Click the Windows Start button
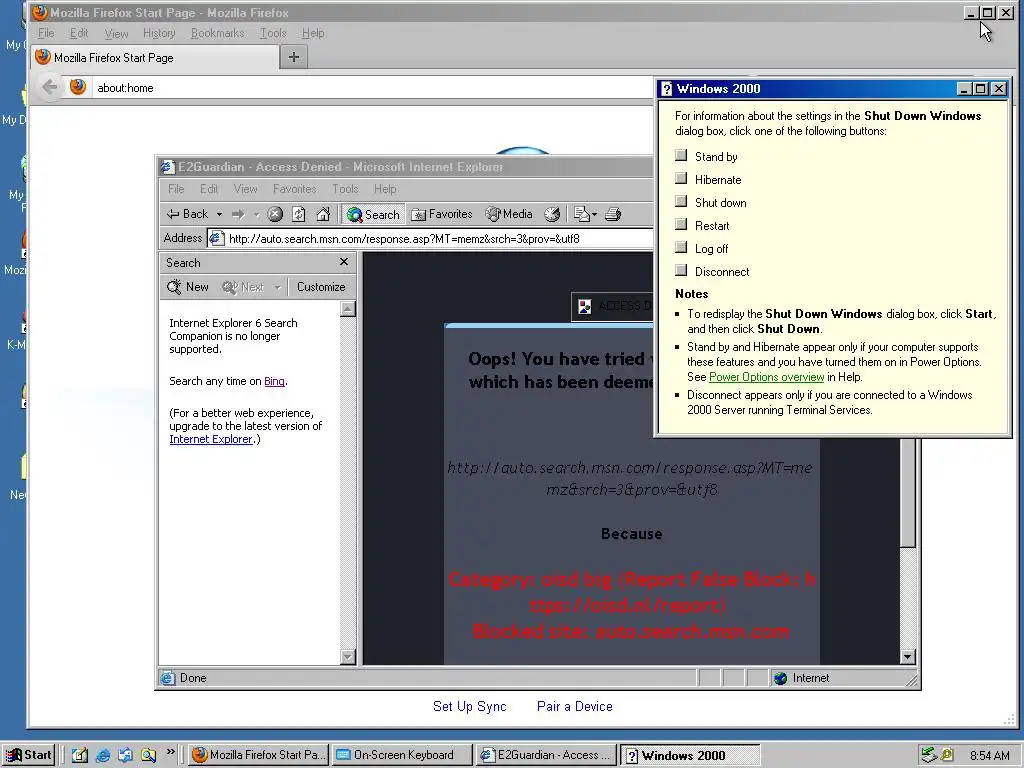Image resolution: width=1024 pixels, height=768 pixels. click(x=28, y=755)
